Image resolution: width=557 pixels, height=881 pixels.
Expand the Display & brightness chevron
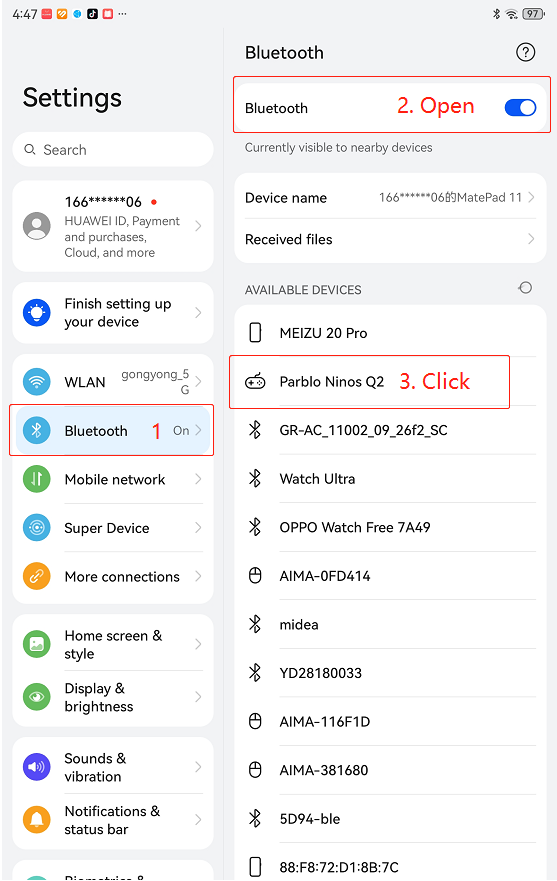[198, 697]
